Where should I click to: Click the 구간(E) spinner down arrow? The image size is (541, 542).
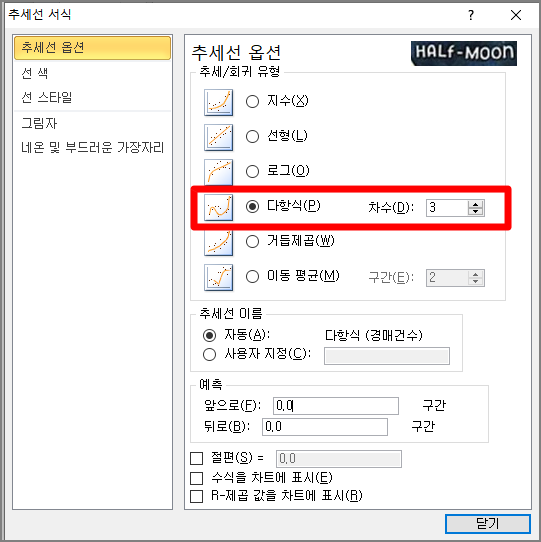coord(476,282)
